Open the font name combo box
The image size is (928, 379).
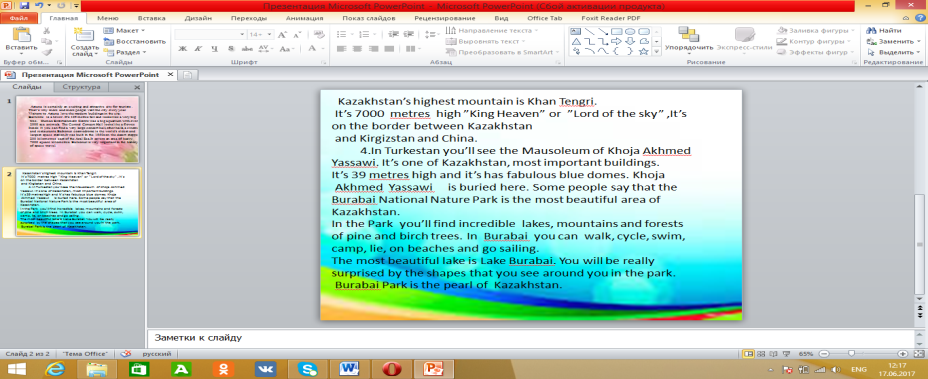(x=211, y=35)
